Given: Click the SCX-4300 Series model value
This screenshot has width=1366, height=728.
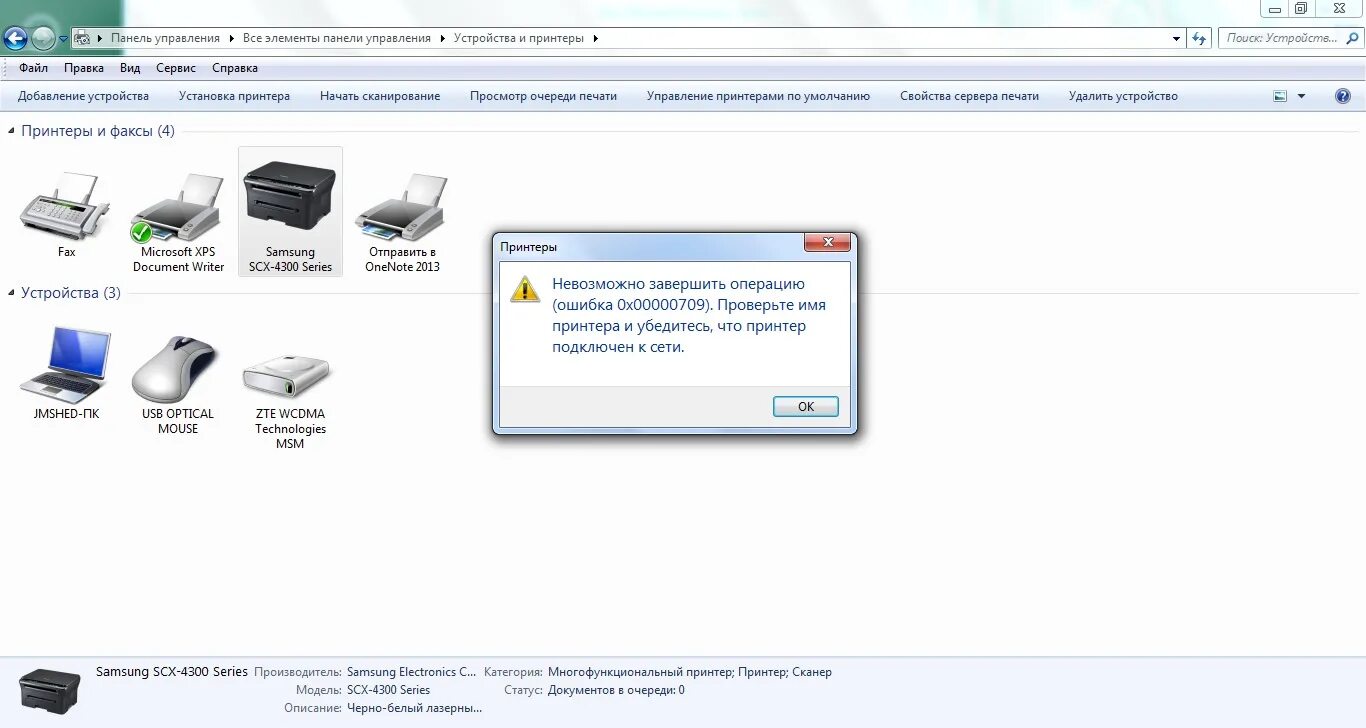Looking at the screenshot, I should tap(388, 690).
